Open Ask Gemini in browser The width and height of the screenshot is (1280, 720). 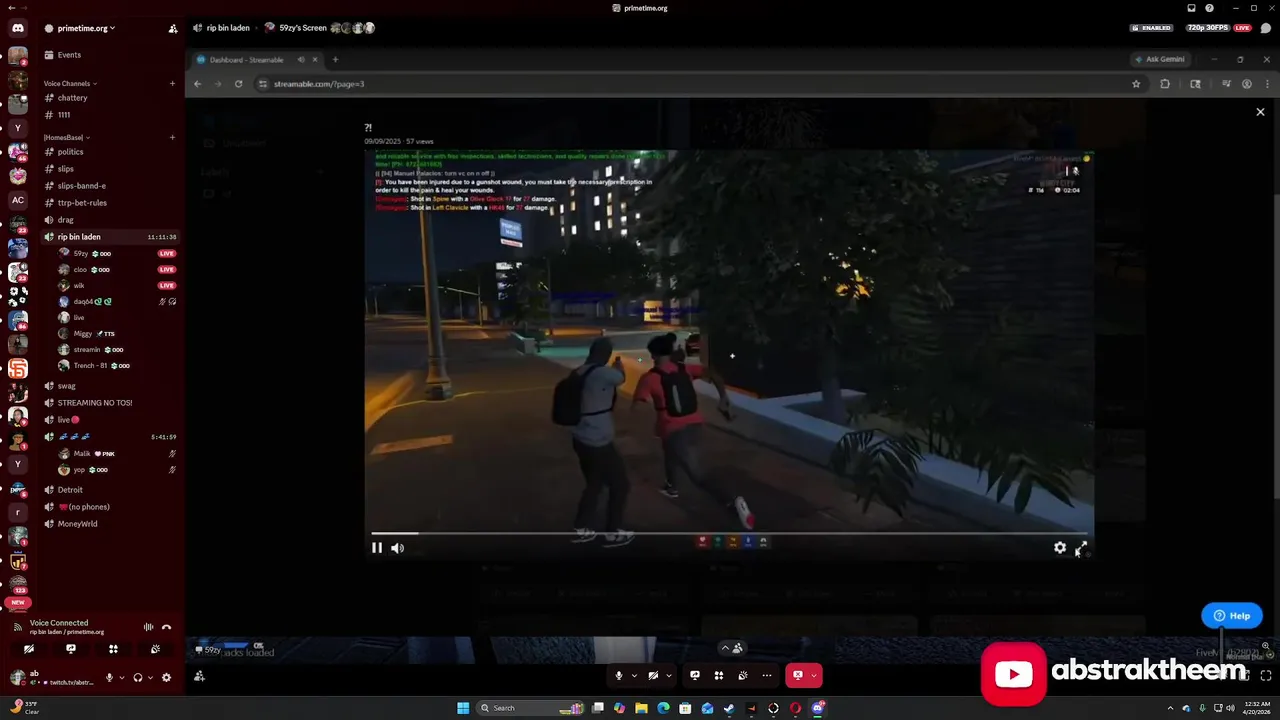click(x=1160, y=59)
